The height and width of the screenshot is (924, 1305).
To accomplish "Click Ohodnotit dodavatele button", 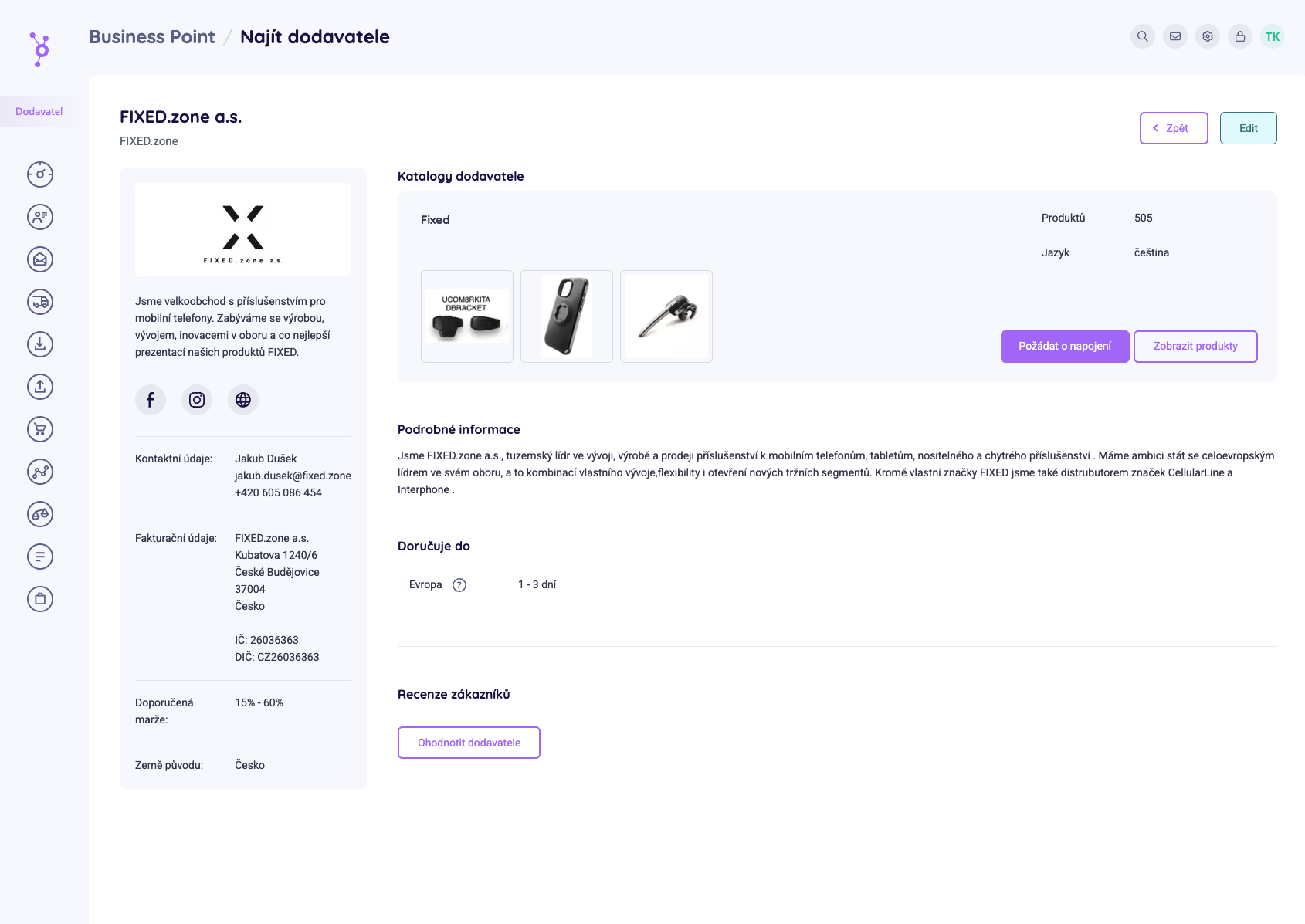I will 469,743.
